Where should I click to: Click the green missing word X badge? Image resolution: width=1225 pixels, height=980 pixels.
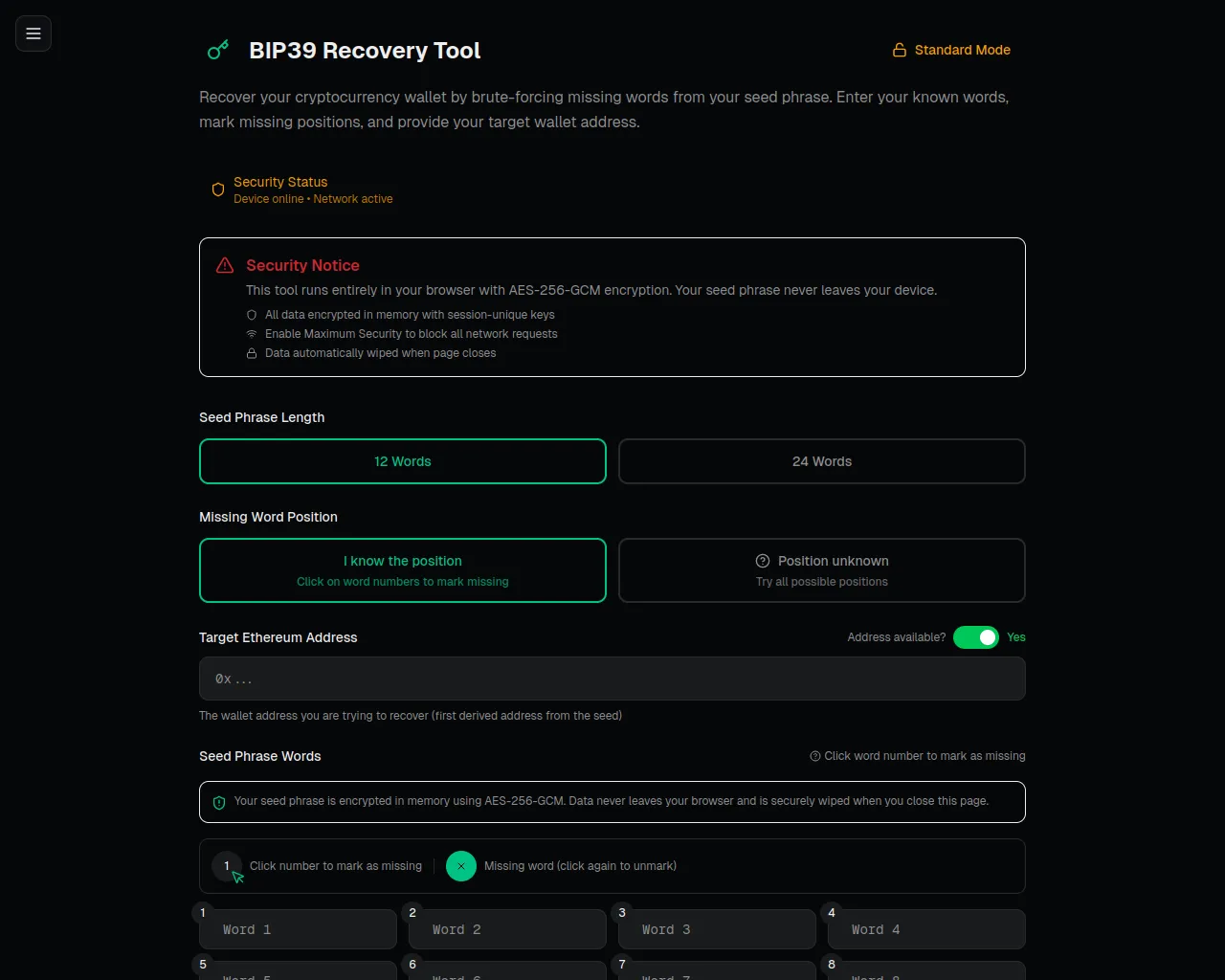click(x=461, y=866)
